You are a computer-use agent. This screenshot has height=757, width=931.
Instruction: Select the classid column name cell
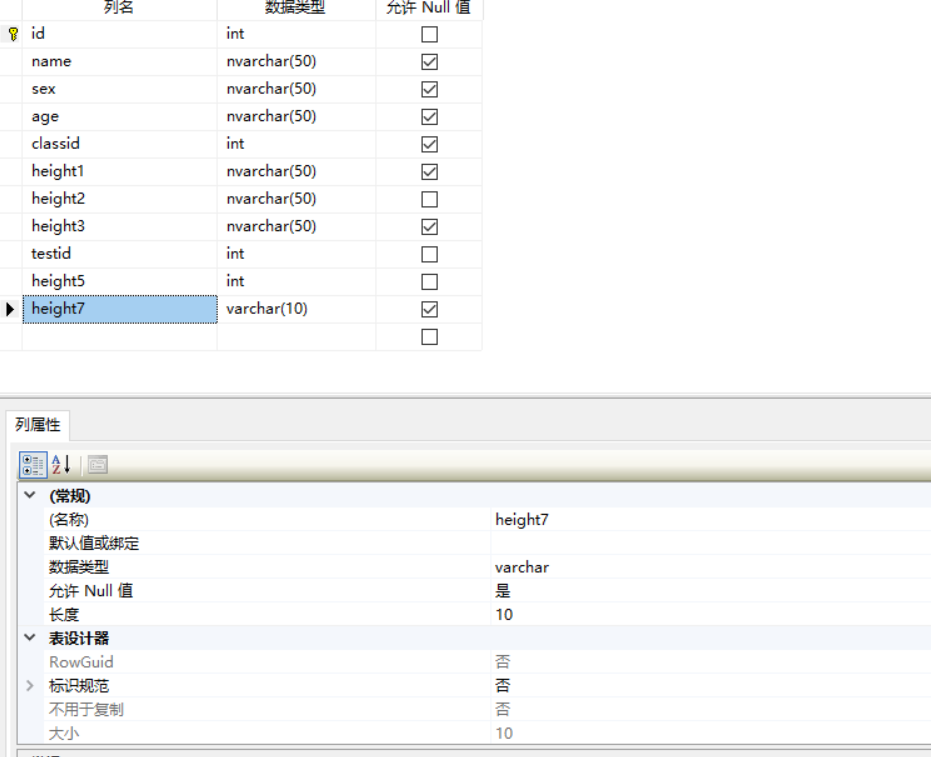click(120, 144)
